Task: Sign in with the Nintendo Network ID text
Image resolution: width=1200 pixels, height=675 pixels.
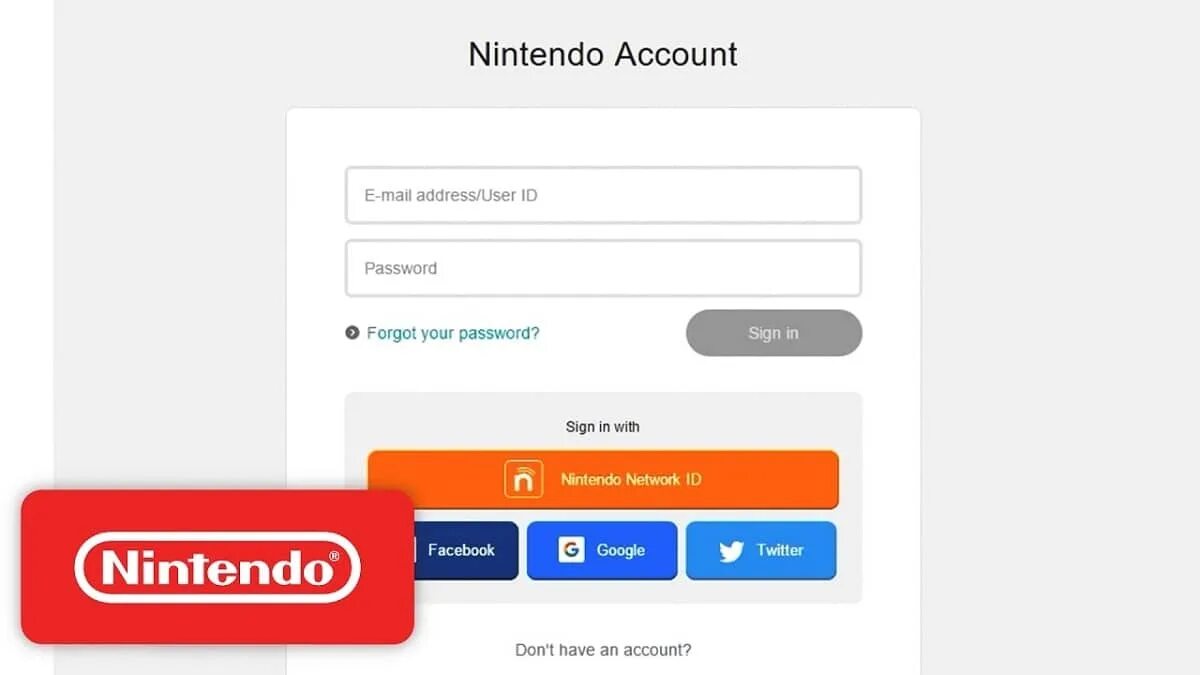Action: pyautogui.click(x=631, y=480)
